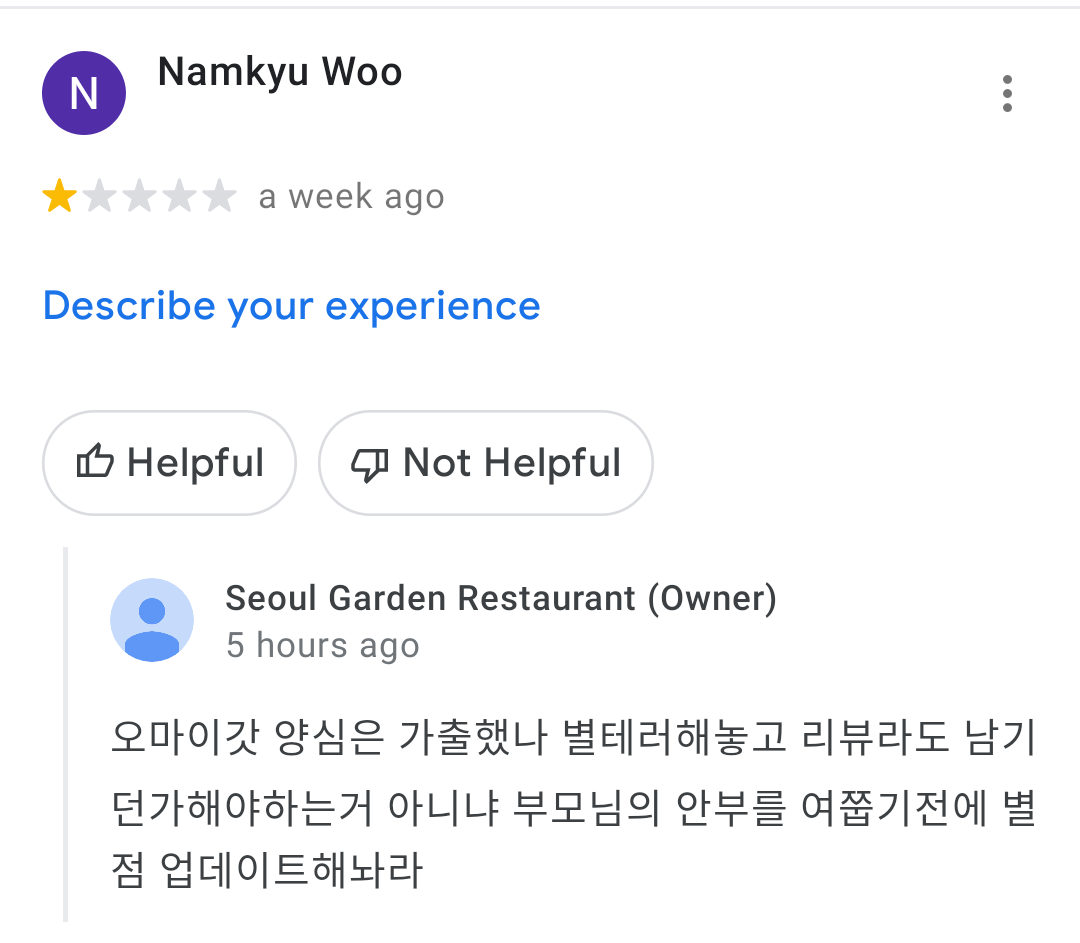This screenshot has width=1080, height=943.
Task: Mark the review using "Not Helpful" label
Action: click(511, 463)
